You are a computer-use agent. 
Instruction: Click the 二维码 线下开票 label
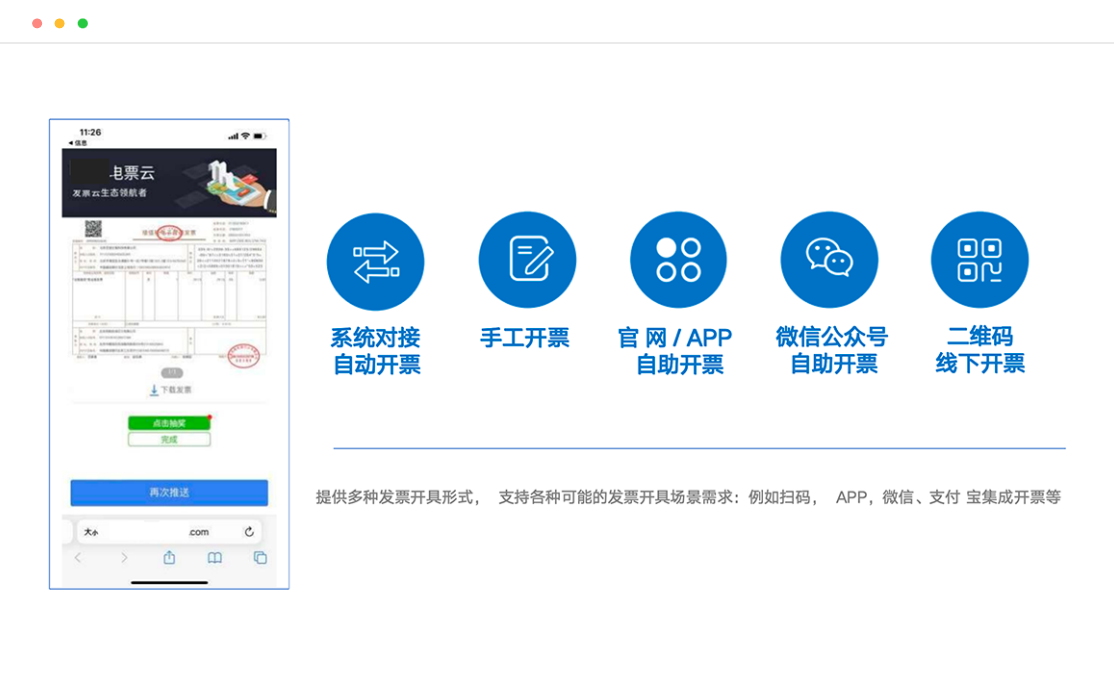coord(980,350)
